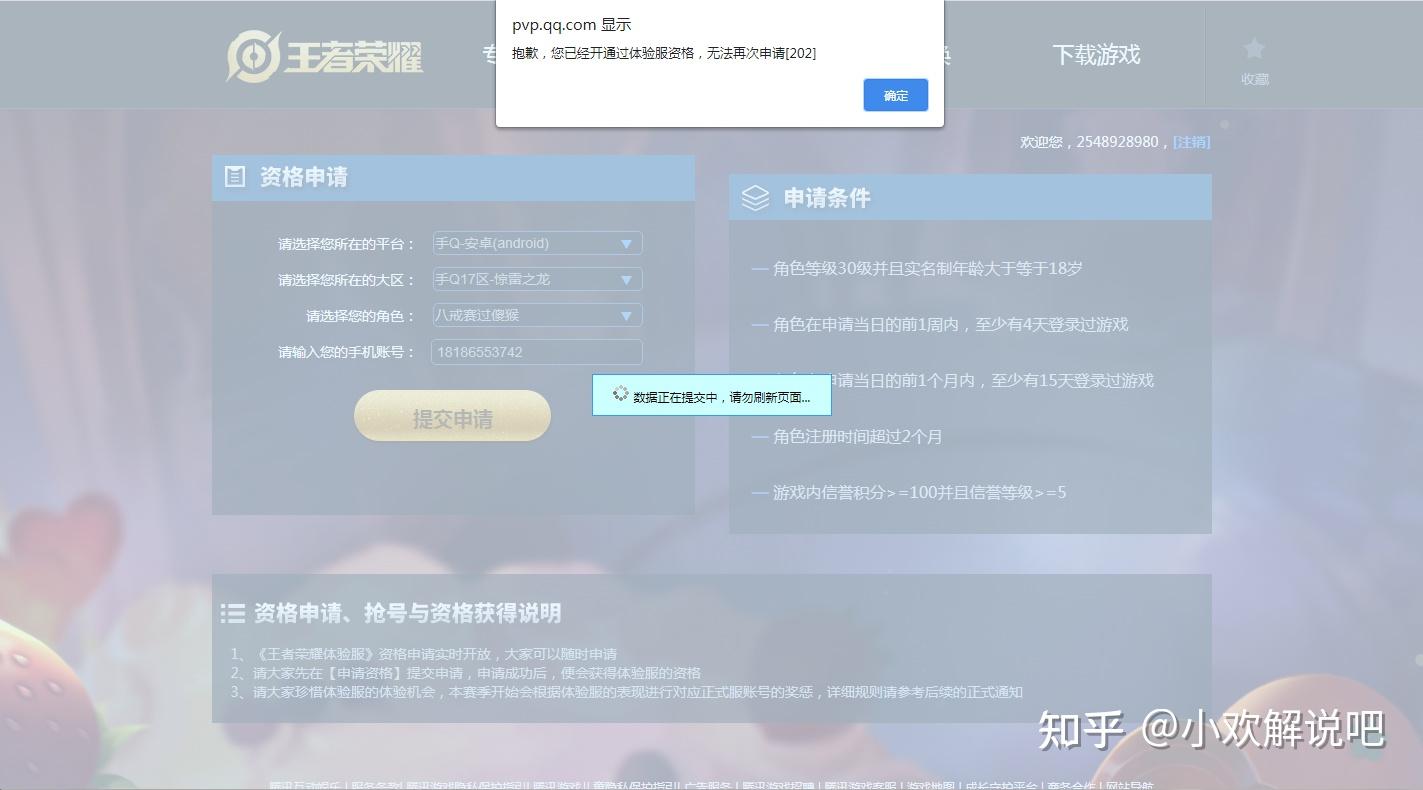Click the alert message ending with [202]
Image resolution: width=1423 pixels, height=790 pixels.
pyautogui.click(x=664, y=53)
